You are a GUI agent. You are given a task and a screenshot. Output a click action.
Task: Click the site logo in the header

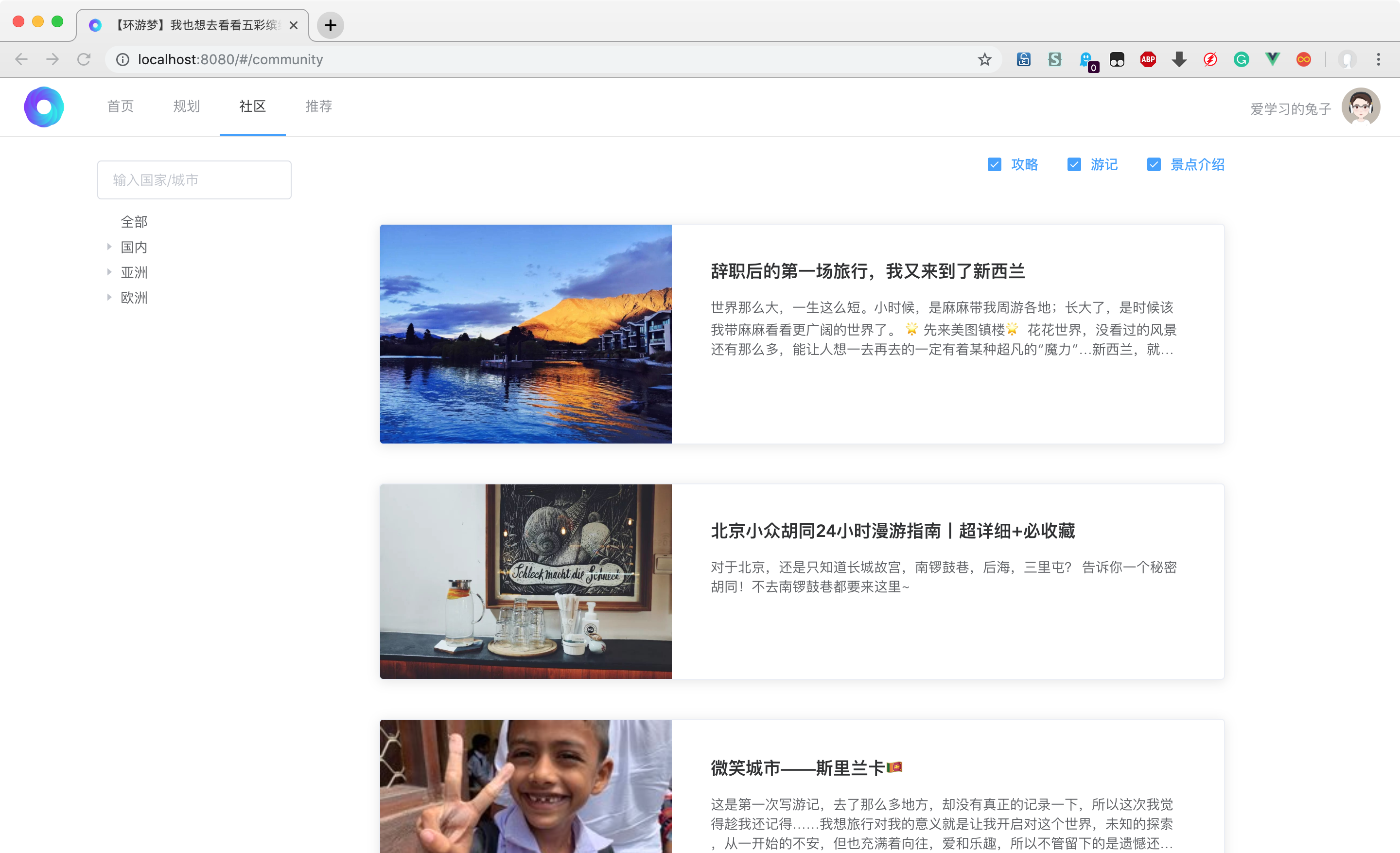click(x=44, y=107)
